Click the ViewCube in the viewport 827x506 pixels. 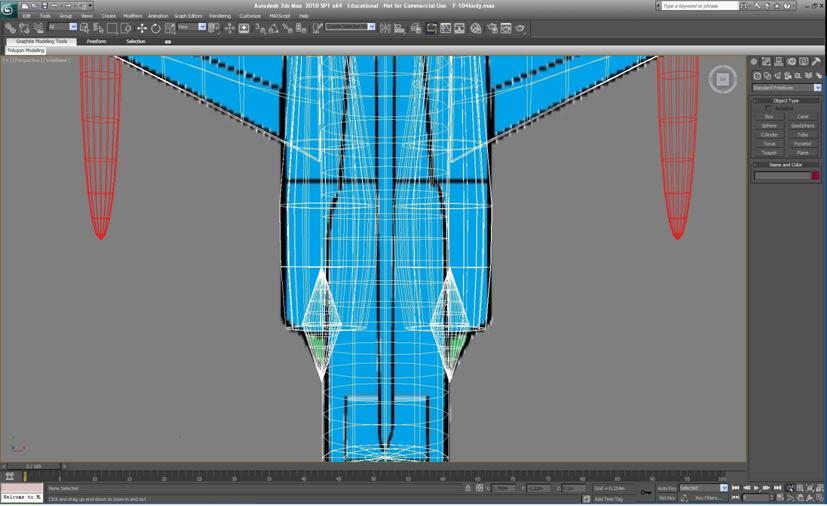click(x=723, y=80)
